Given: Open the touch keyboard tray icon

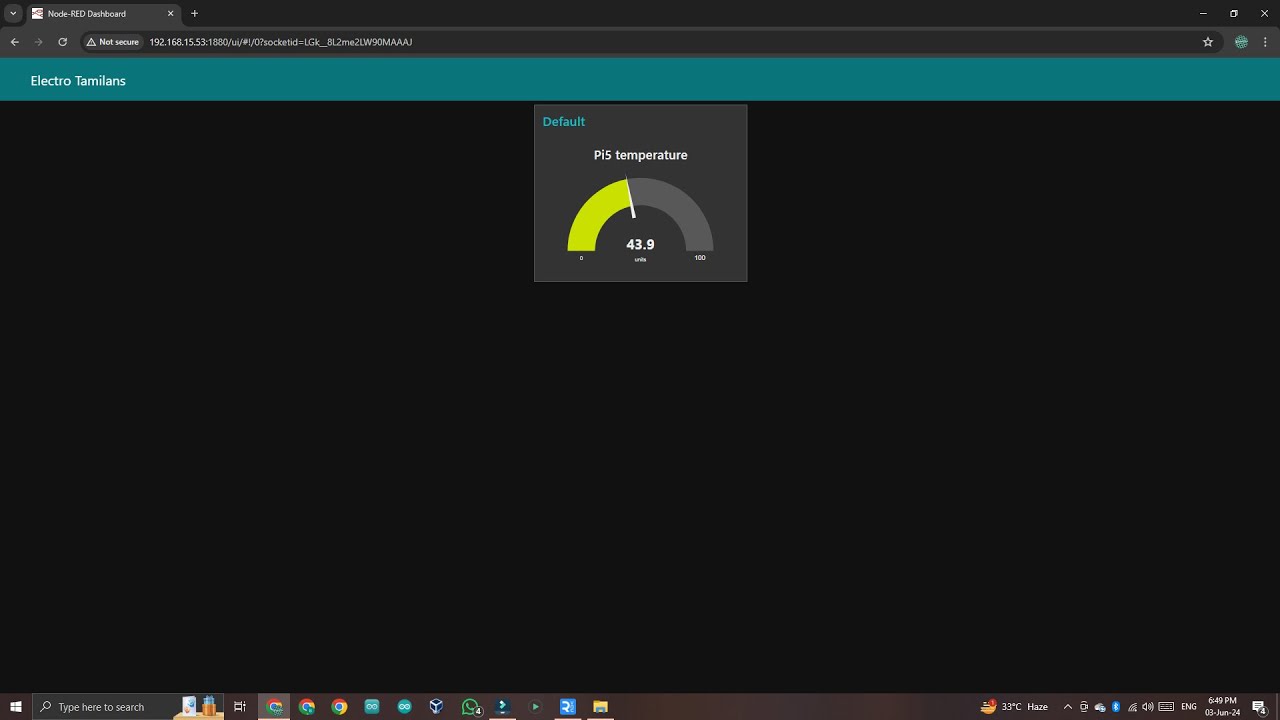Looking at the screenshot, I should tap(1166, 707).
